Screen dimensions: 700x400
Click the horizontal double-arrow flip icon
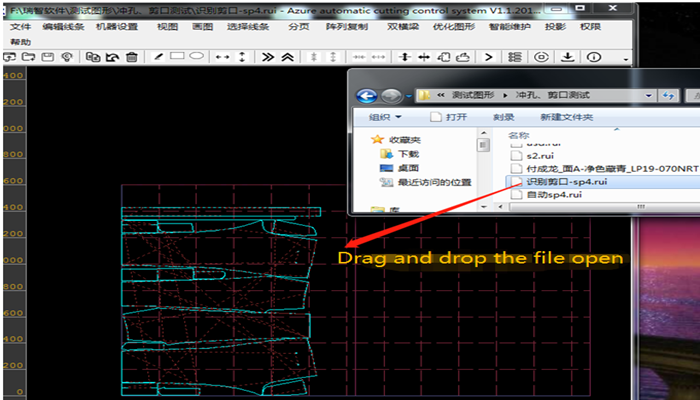tap(222, 57)
